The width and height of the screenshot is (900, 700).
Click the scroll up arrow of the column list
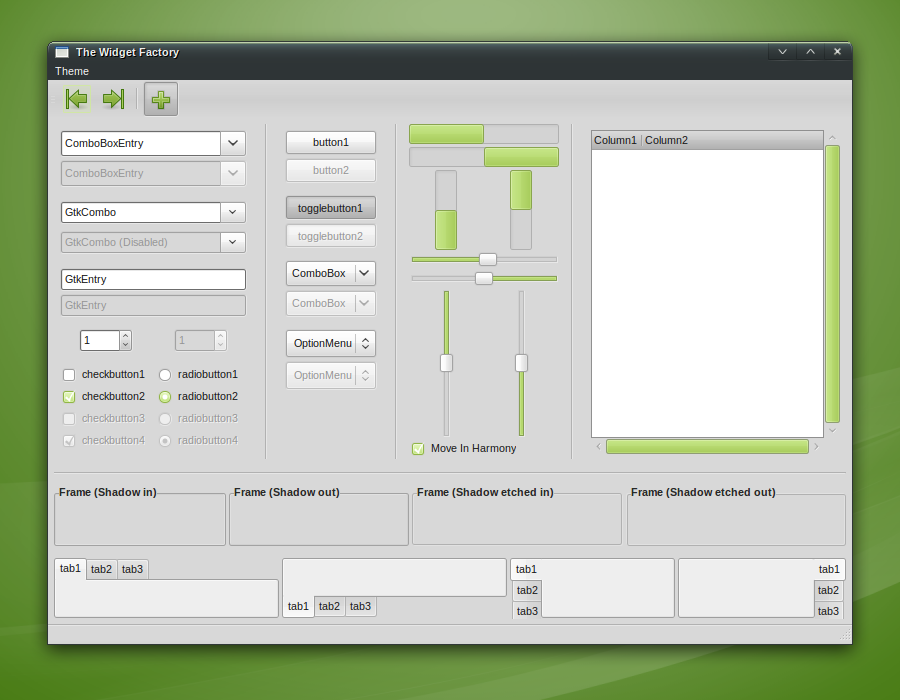(x=832, y=138)
